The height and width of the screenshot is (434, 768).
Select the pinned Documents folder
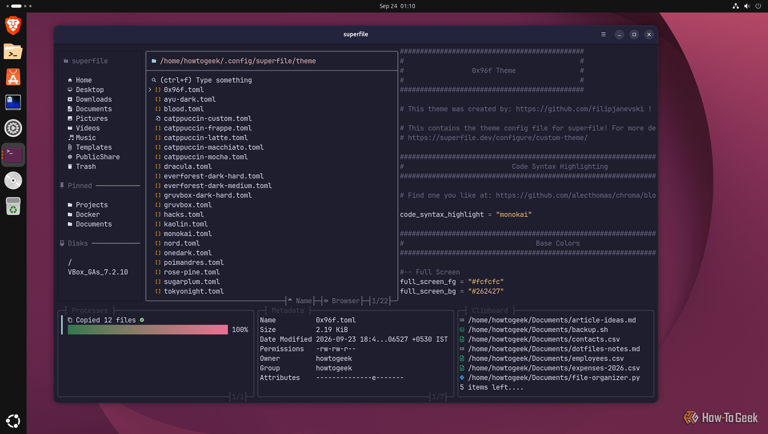pos(94,224)
